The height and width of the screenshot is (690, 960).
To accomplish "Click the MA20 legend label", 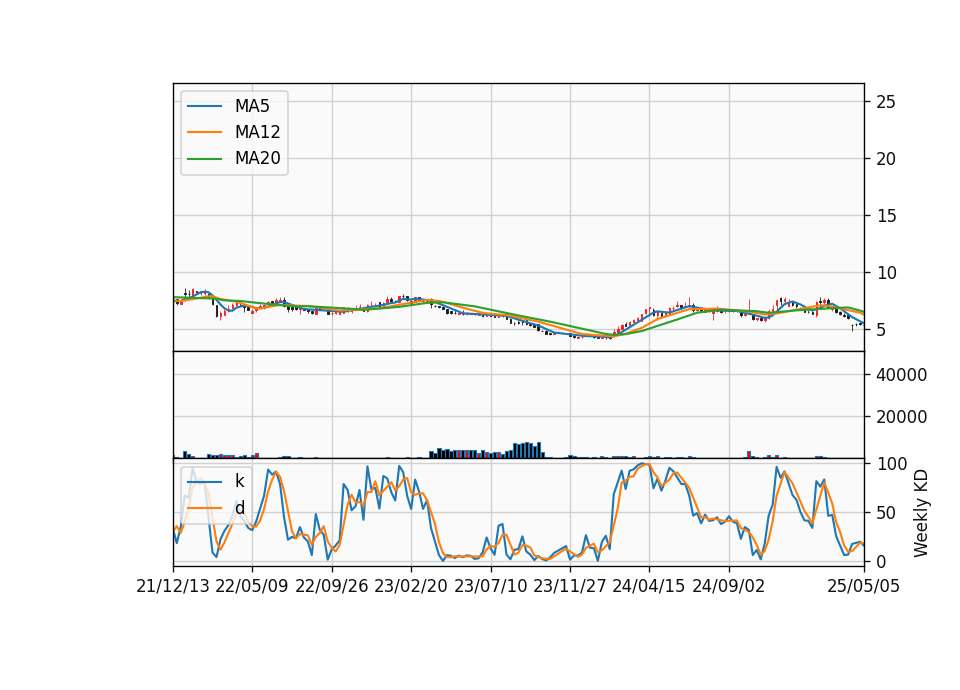I will click(258, 159).
